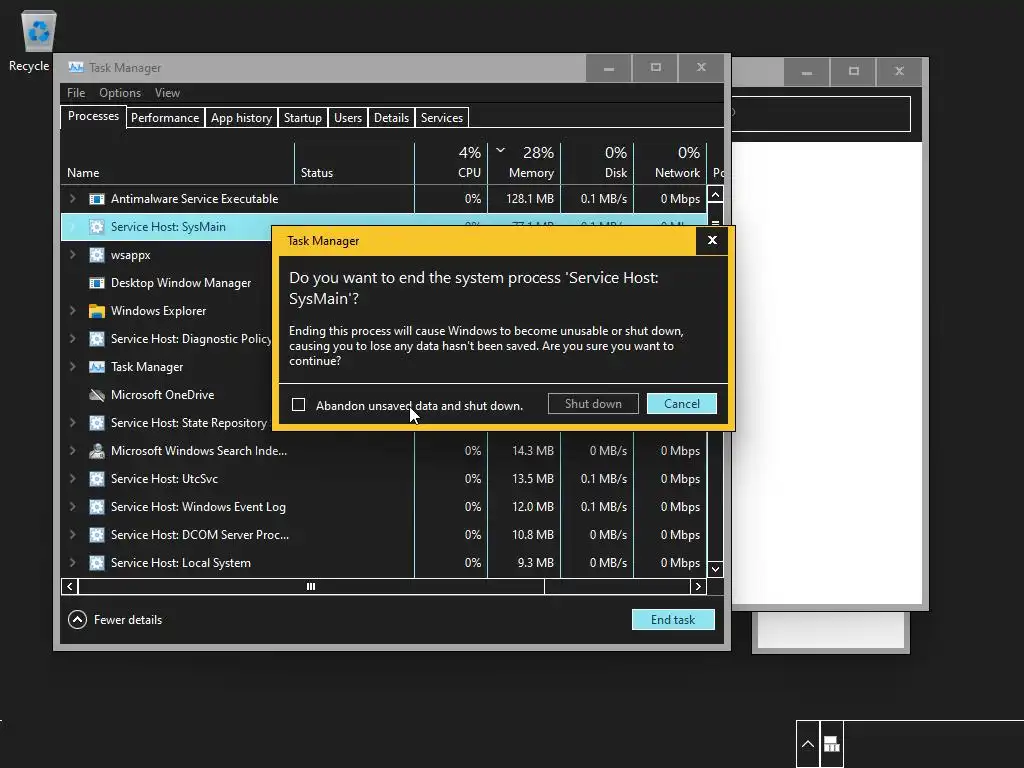The image size is (1024, 768).
Task: Click the wsappx process gear icon
Action: 97,255
